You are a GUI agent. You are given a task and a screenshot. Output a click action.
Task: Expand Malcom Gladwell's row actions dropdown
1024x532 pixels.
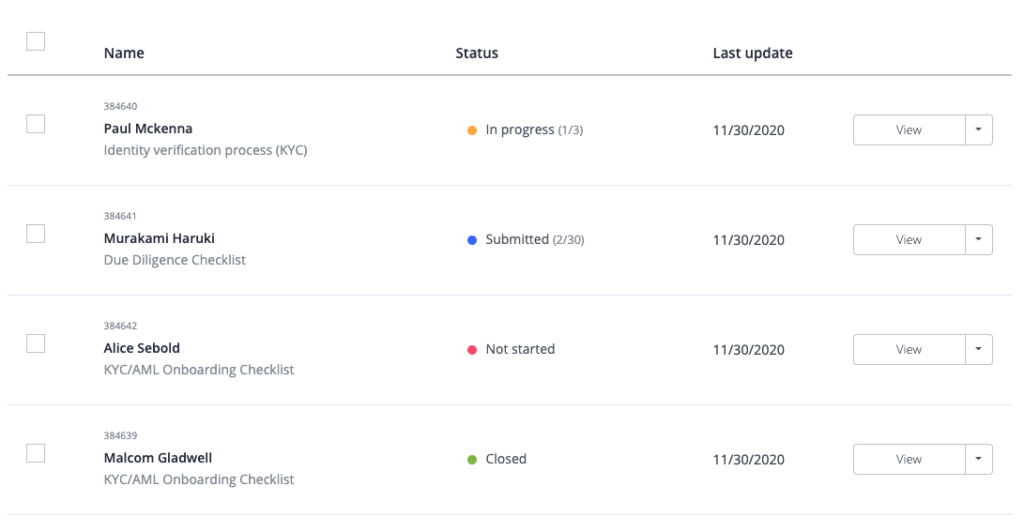tap(978, 460)
